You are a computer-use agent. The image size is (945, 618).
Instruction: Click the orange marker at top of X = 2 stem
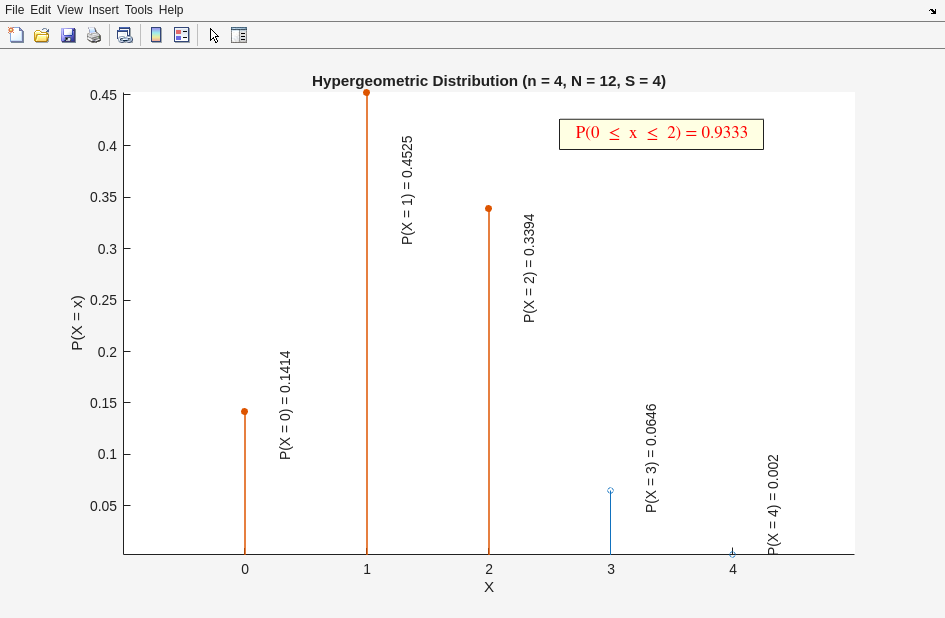489,209
